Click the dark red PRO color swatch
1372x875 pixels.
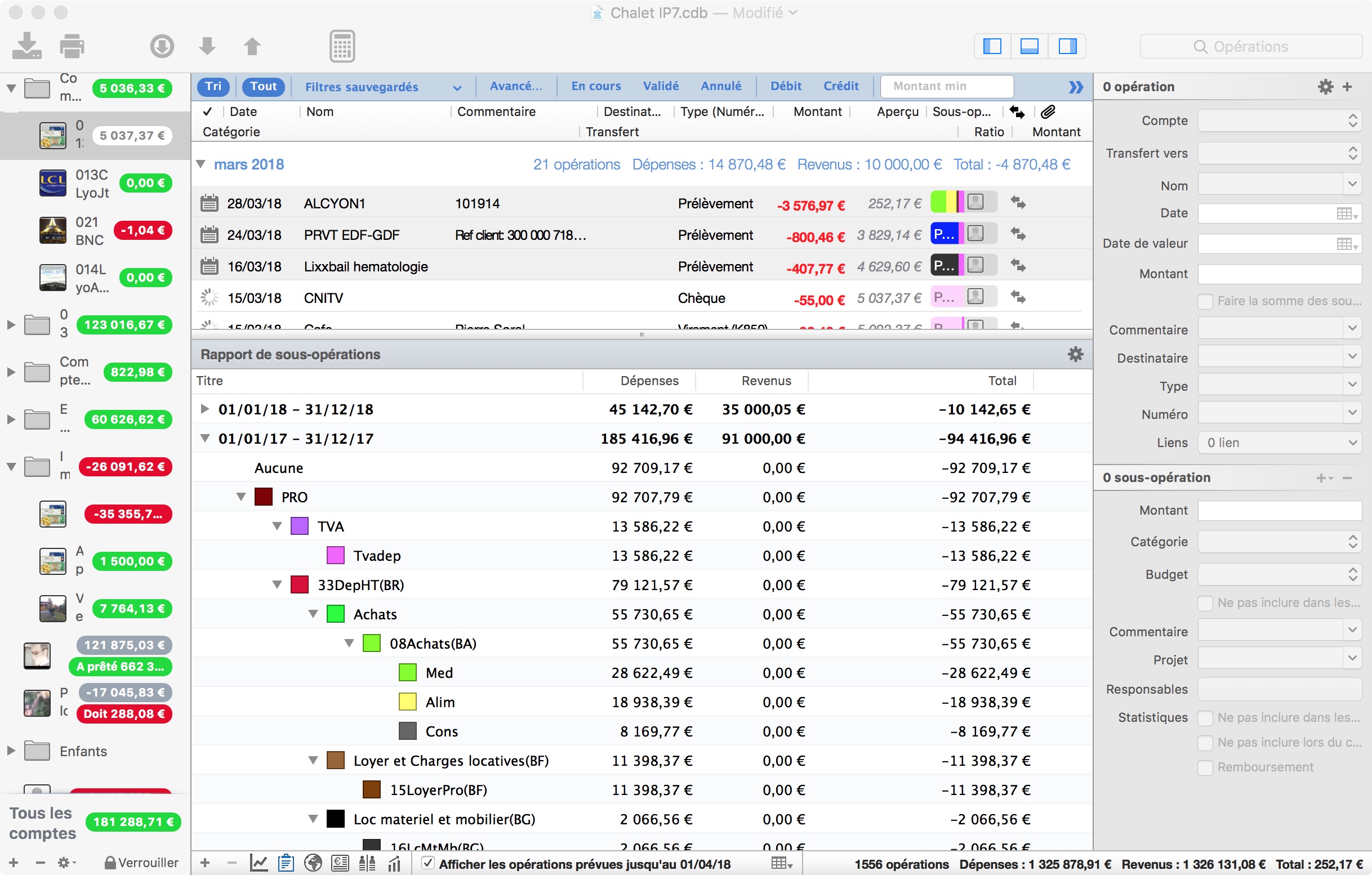[x=263, y=497]
